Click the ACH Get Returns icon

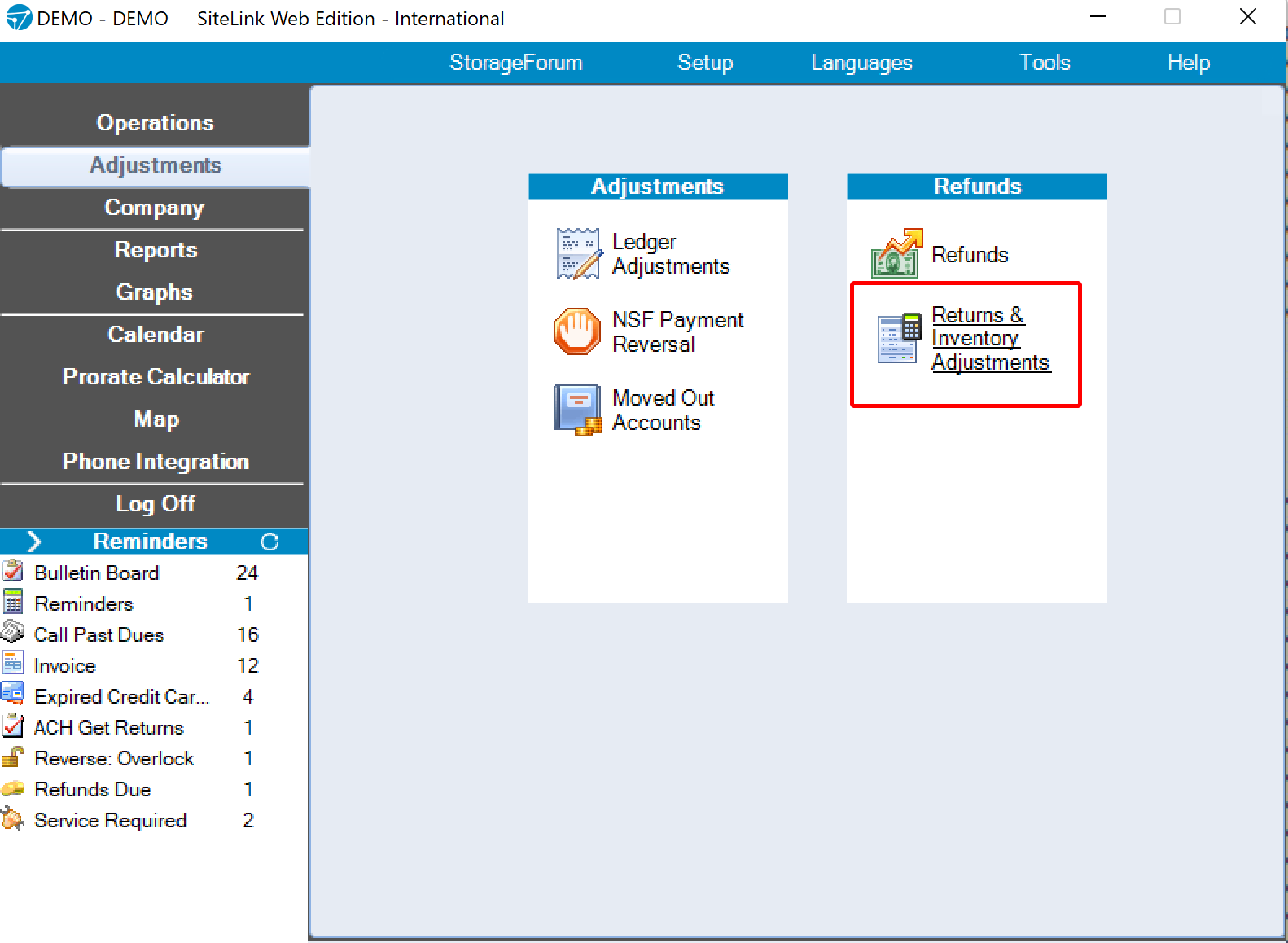[x=13, y=726]
